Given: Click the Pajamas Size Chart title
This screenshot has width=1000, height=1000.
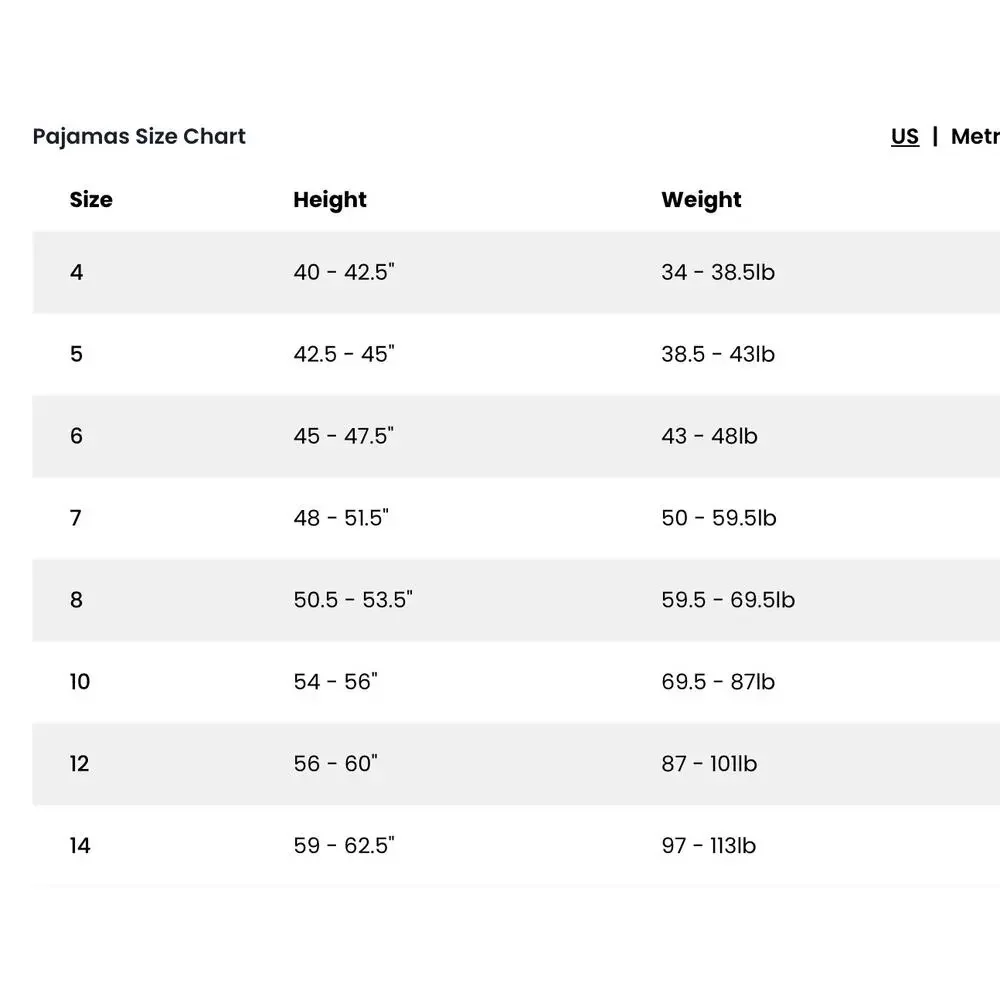Looking at the screenshot, I should (139, 136).
